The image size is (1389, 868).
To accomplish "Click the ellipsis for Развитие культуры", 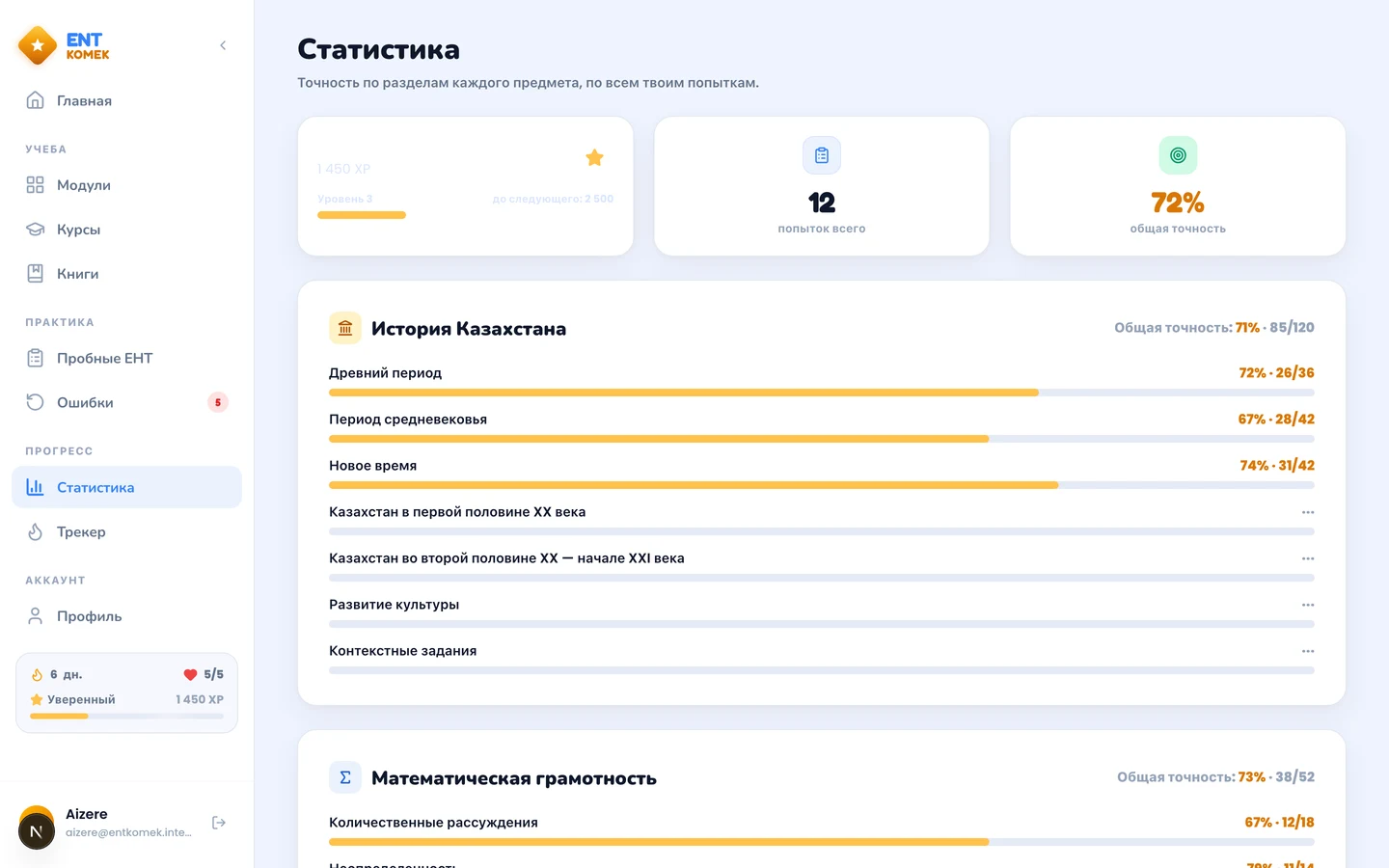I will 1308,605.
